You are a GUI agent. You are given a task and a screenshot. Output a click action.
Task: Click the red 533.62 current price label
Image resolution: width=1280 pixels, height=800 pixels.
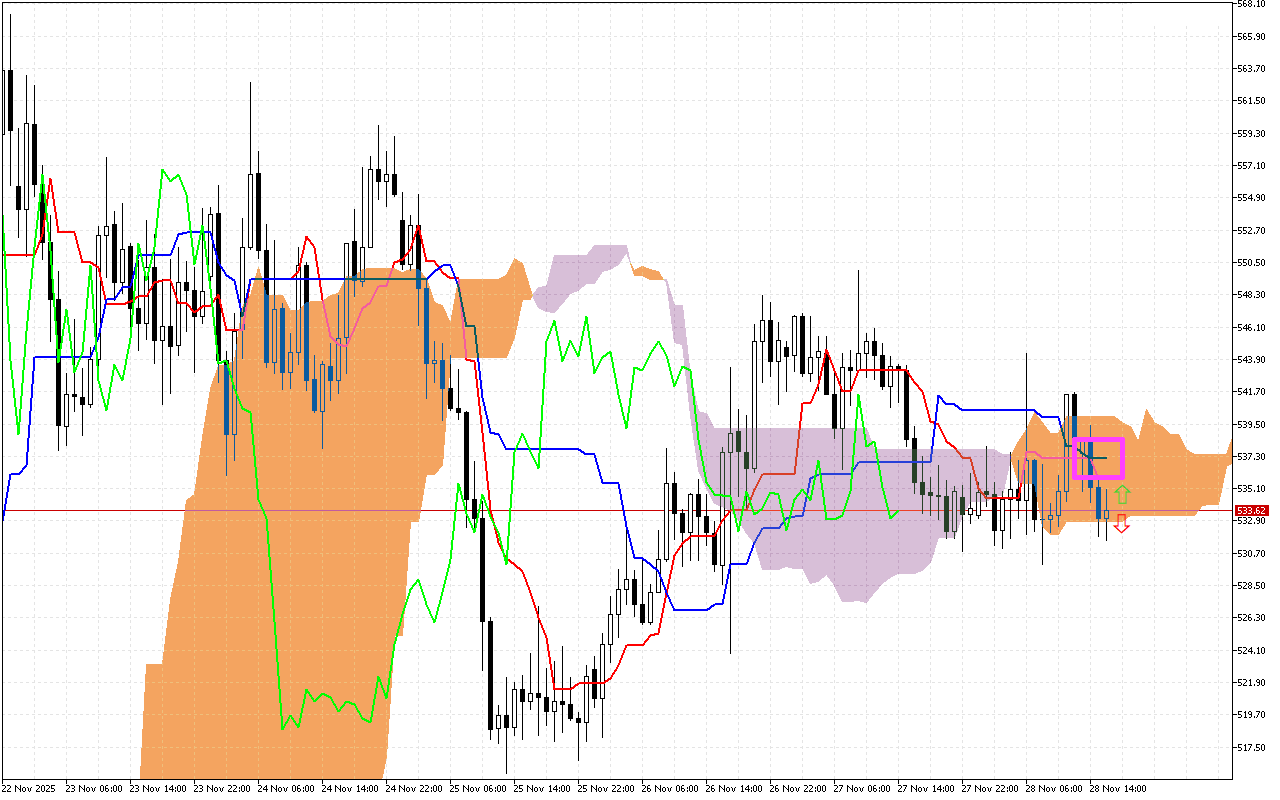[1251, 511]
